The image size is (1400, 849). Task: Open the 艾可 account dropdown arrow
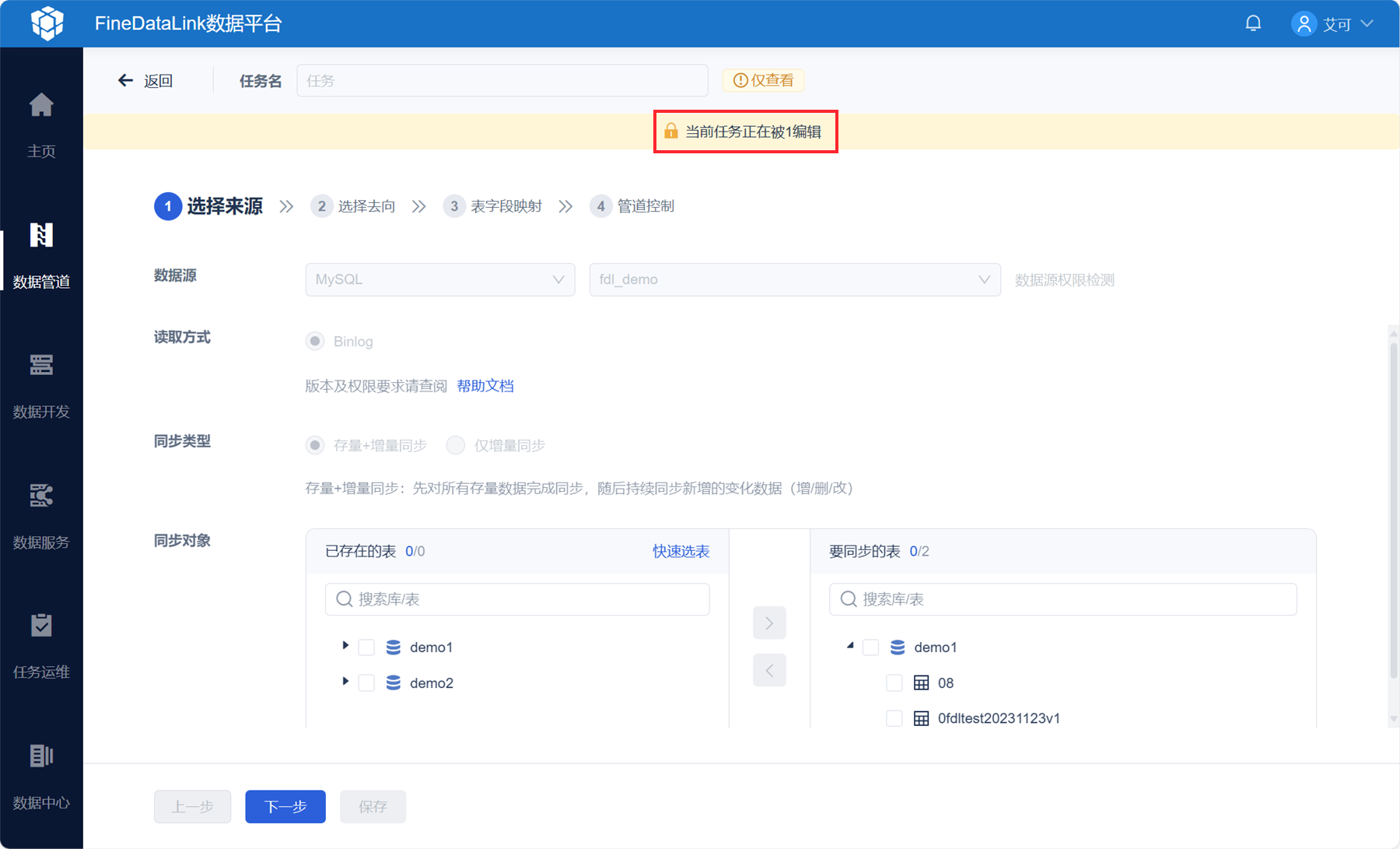click(1367, 24)
